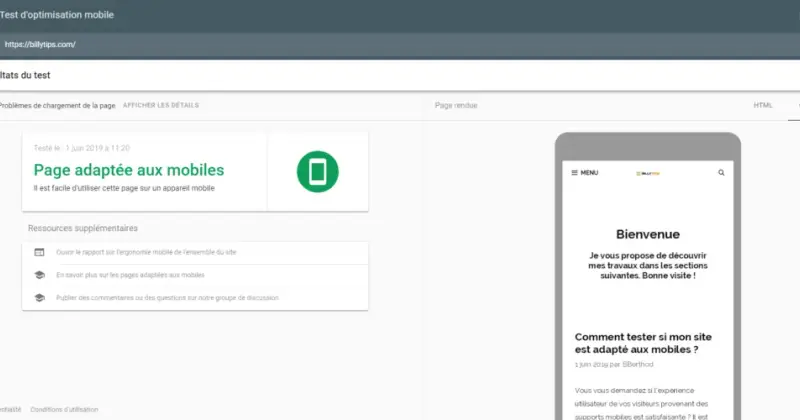The image size is (800, 420).
Task: Click the 'Testé le : 1 juin 2019' timestamp
Action: pos(82,148)
